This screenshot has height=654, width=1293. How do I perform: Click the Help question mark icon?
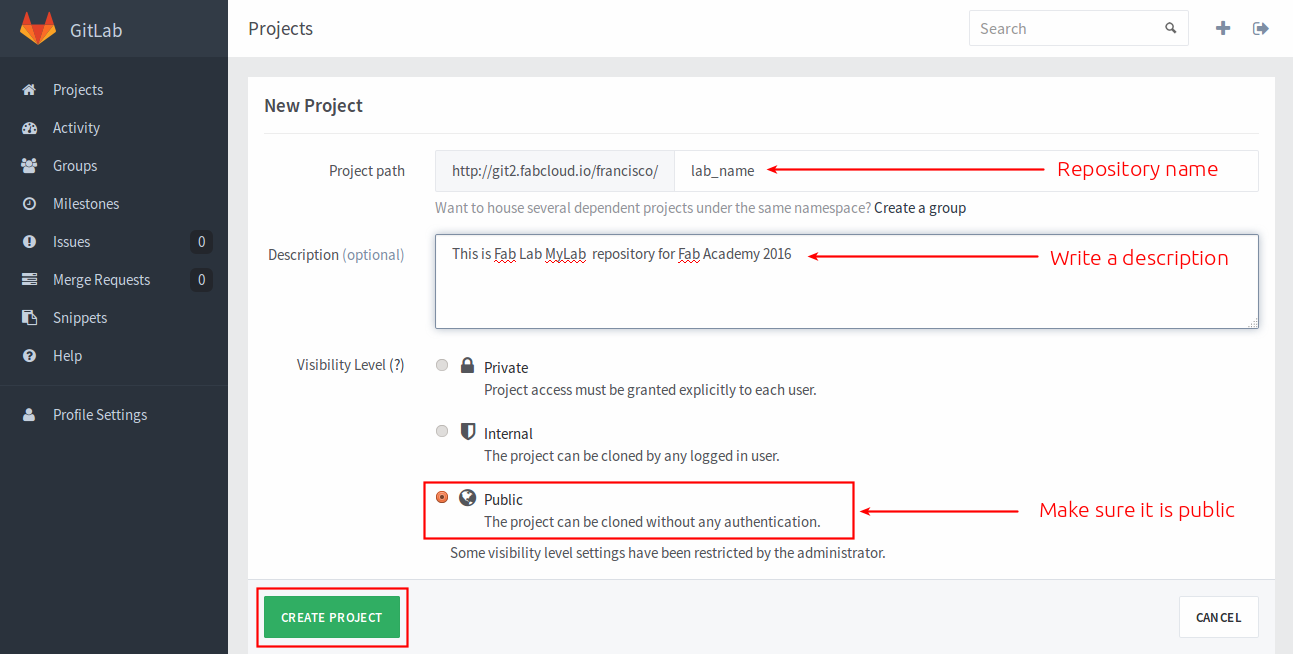click(30, 356)
